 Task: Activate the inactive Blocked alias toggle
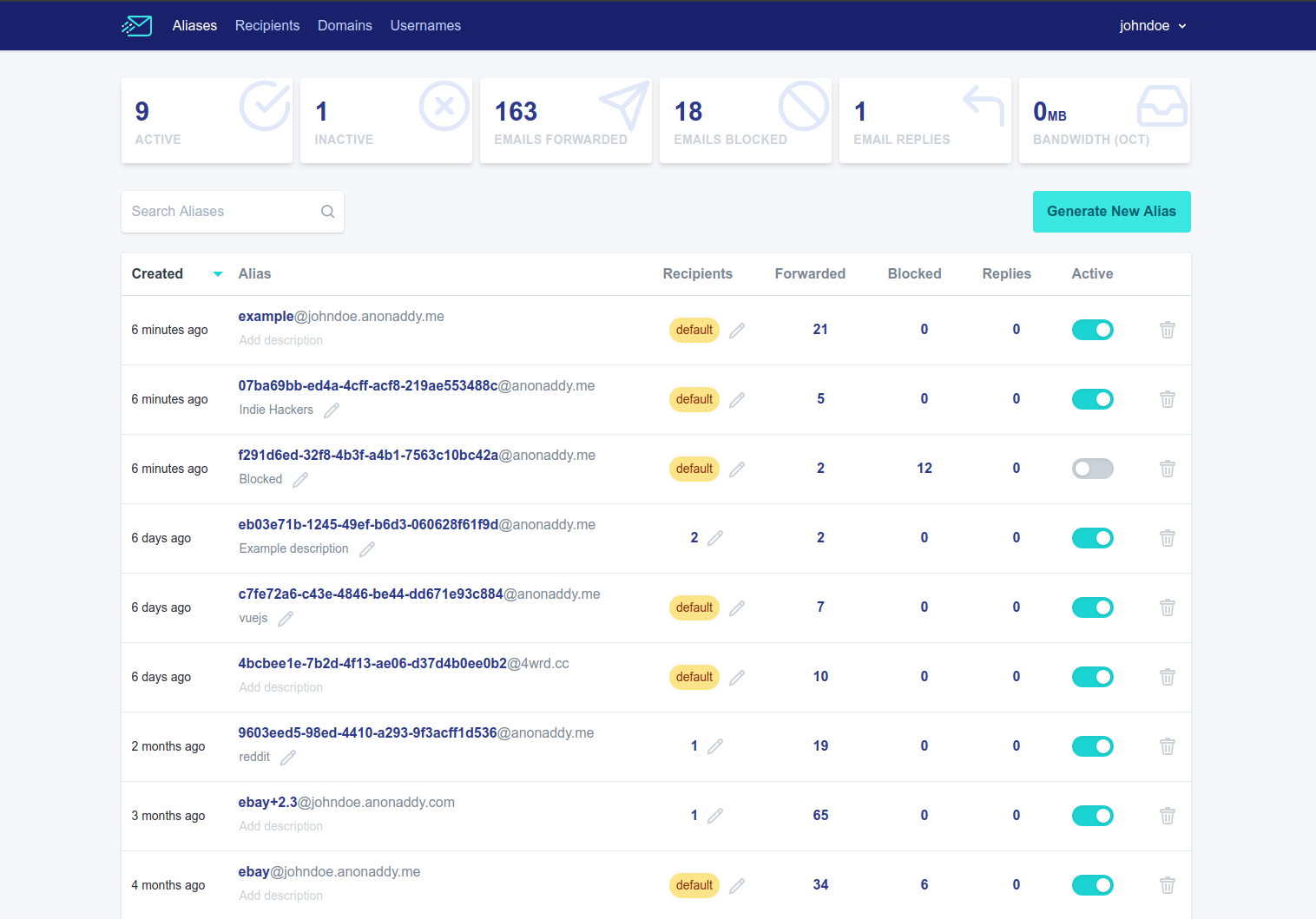pyautogui.click(x=1092, y=469)
